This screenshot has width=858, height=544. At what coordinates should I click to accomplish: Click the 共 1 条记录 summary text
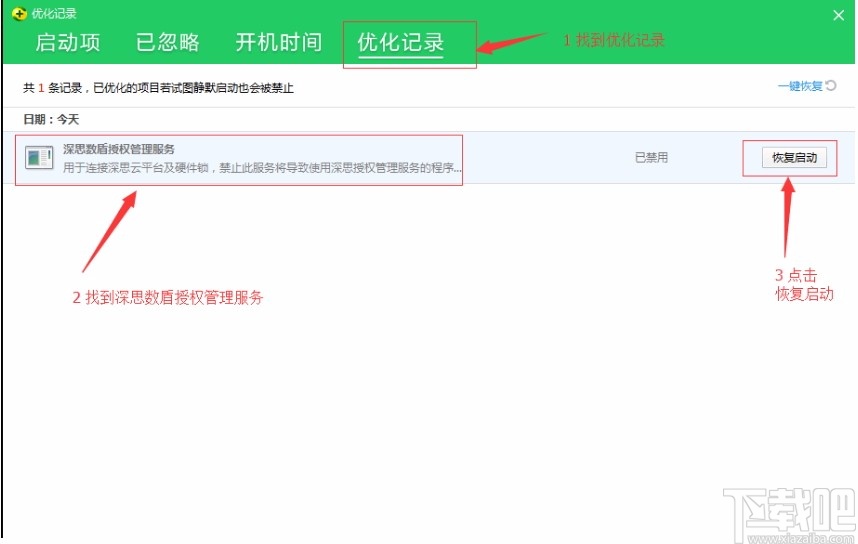(x=158, y=88)
